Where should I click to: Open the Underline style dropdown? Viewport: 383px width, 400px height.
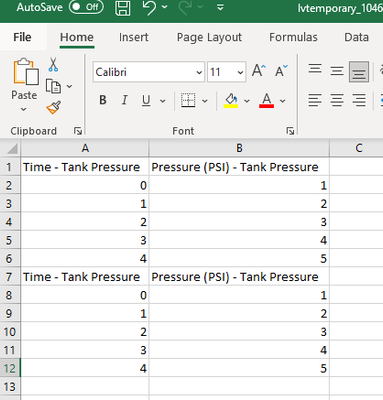(163, 100)
